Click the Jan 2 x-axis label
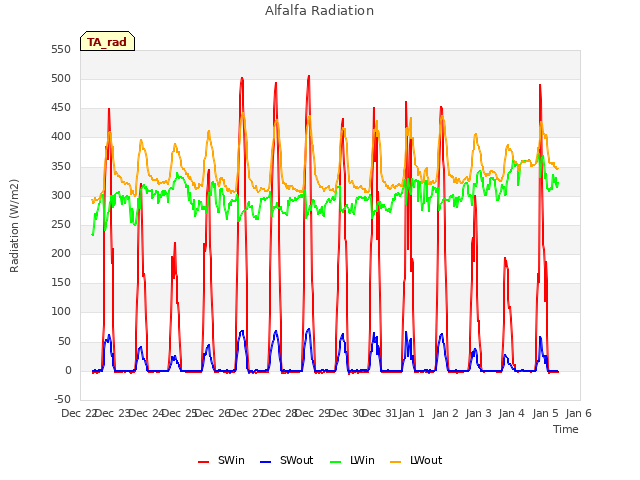640x480 pixels. (445, 414)
